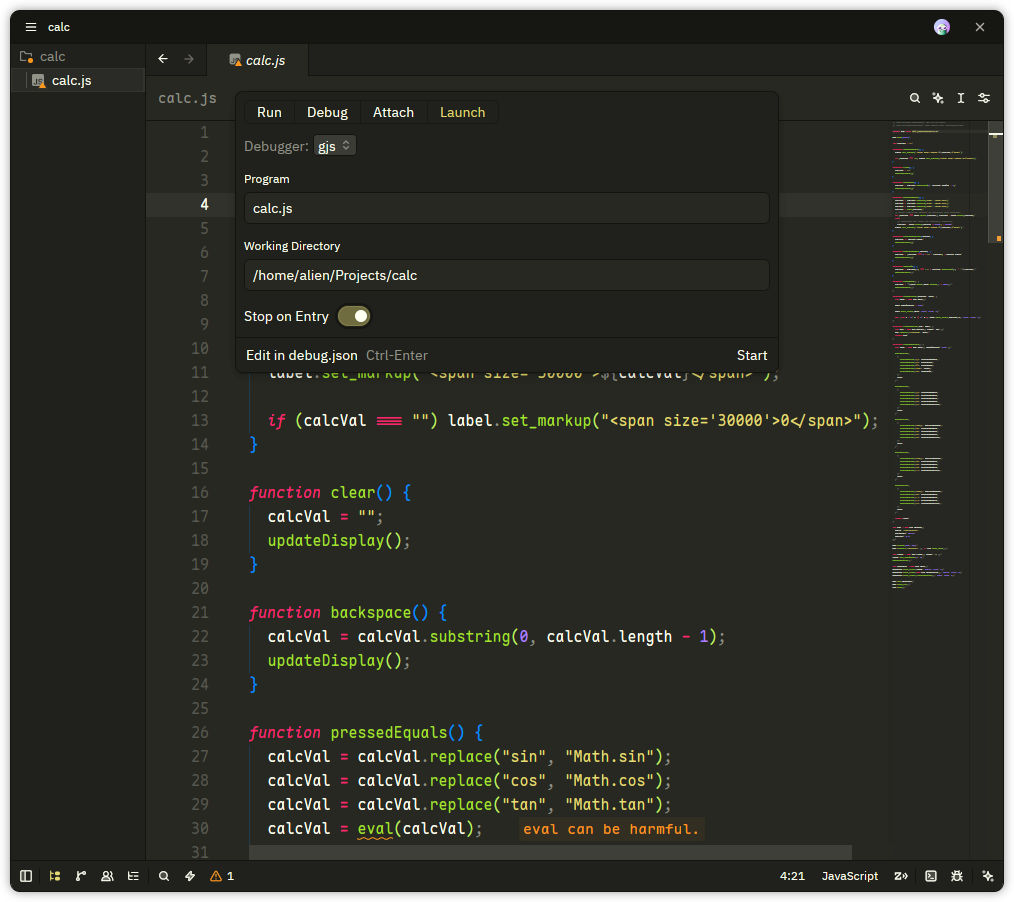Click 'function backspace()' code line

tap(348, 612)
